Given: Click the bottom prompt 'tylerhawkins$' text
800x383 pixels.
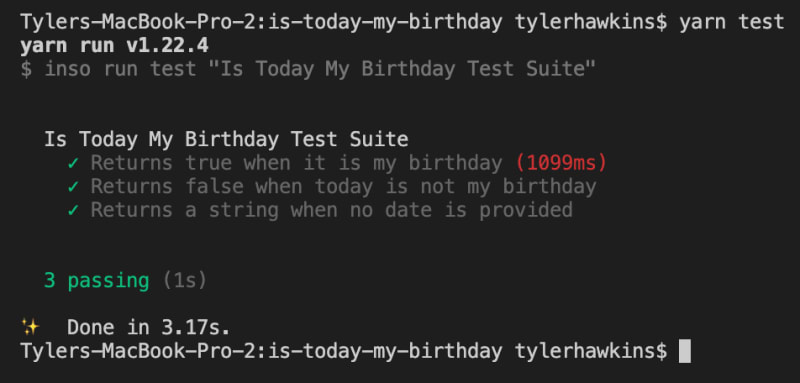Looking at the screenshot, I should pyautogui.click(x=591, y=351).
